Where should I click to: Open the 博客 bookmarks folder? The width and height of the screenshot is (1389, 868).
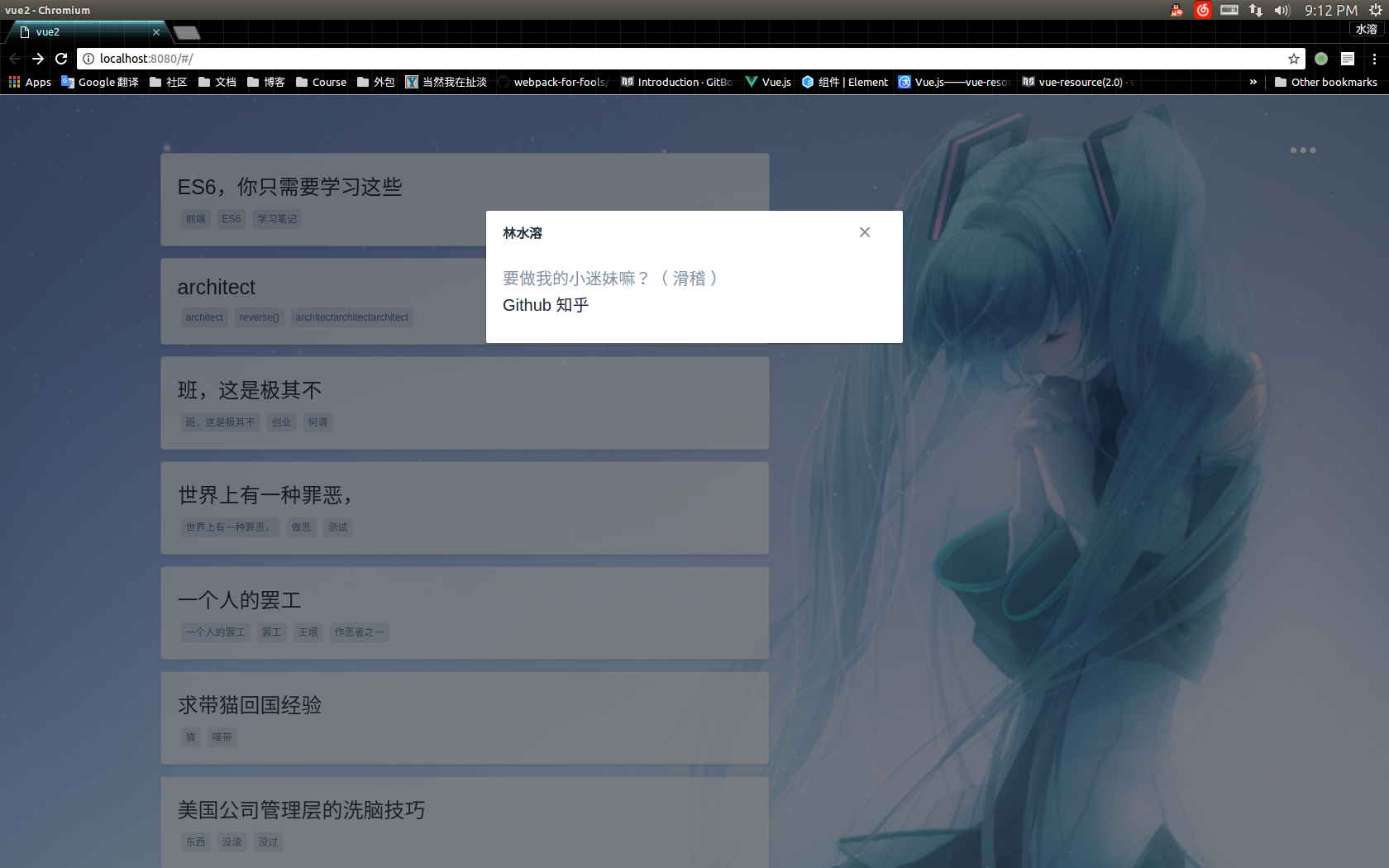point(266,82)
